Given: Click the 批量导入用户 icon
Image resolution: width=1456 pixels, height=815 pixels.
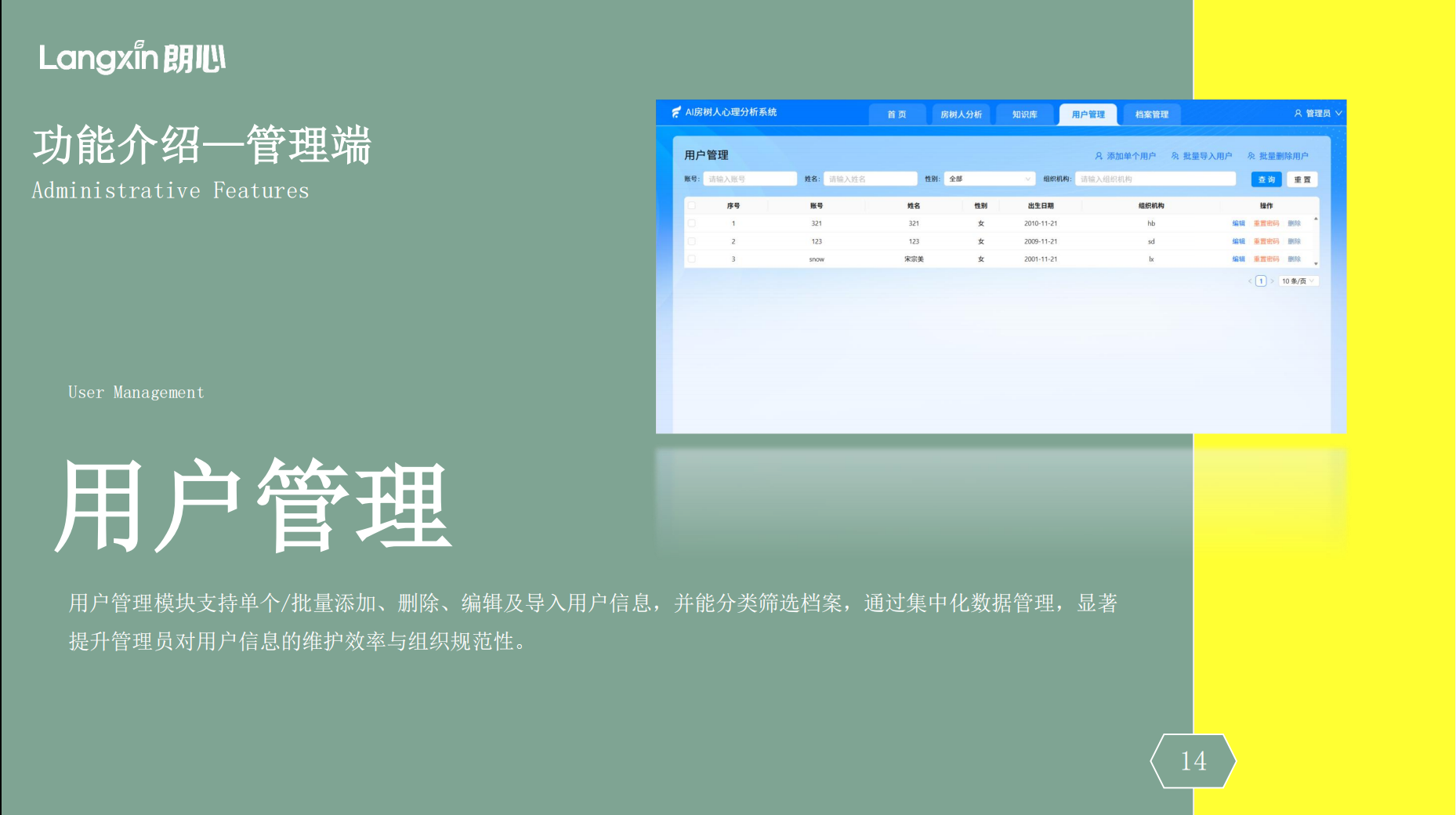Looking at the screenshot, I should (x=1175, y=156).
